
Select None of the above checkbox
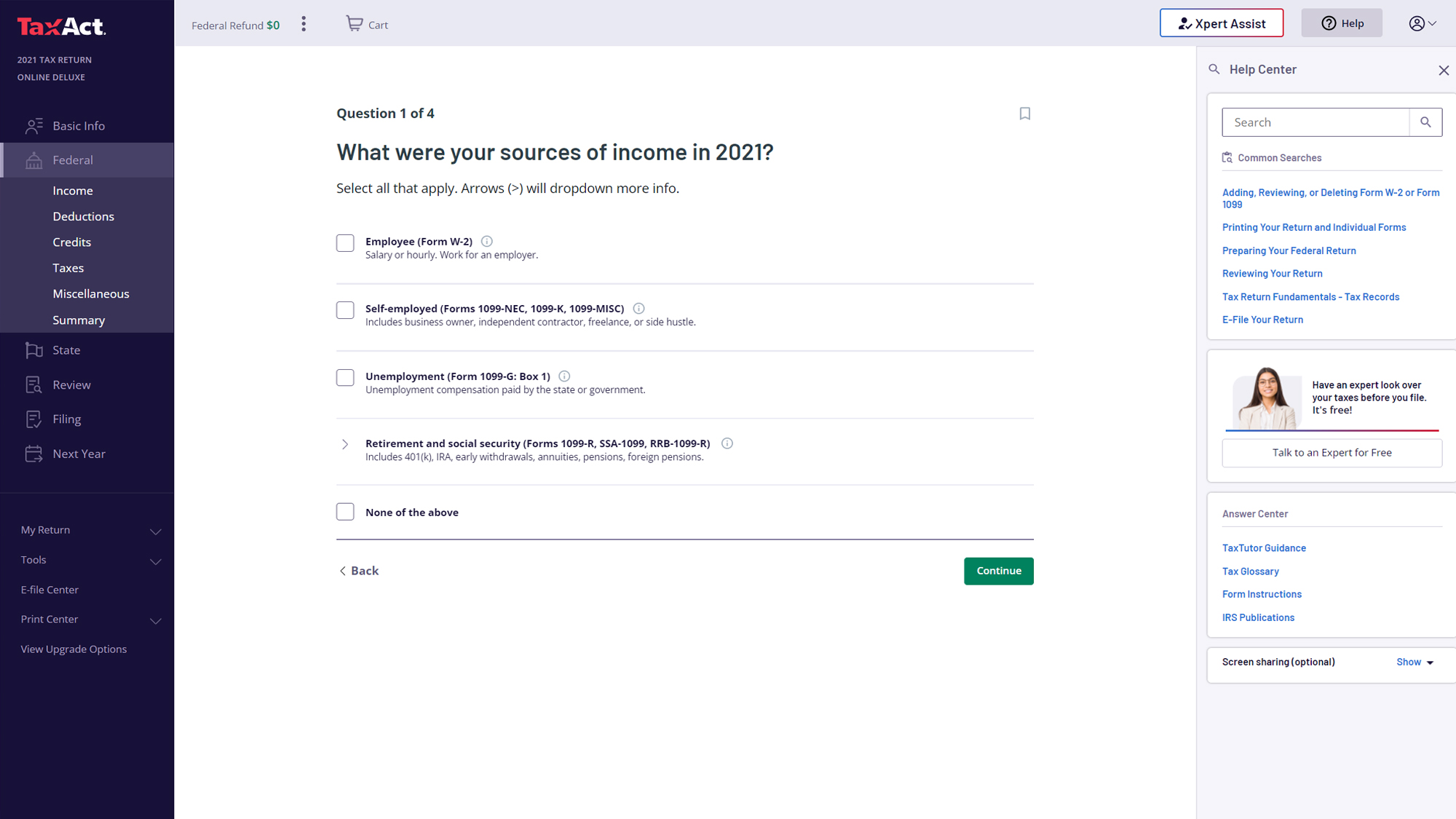pos(345,512)
